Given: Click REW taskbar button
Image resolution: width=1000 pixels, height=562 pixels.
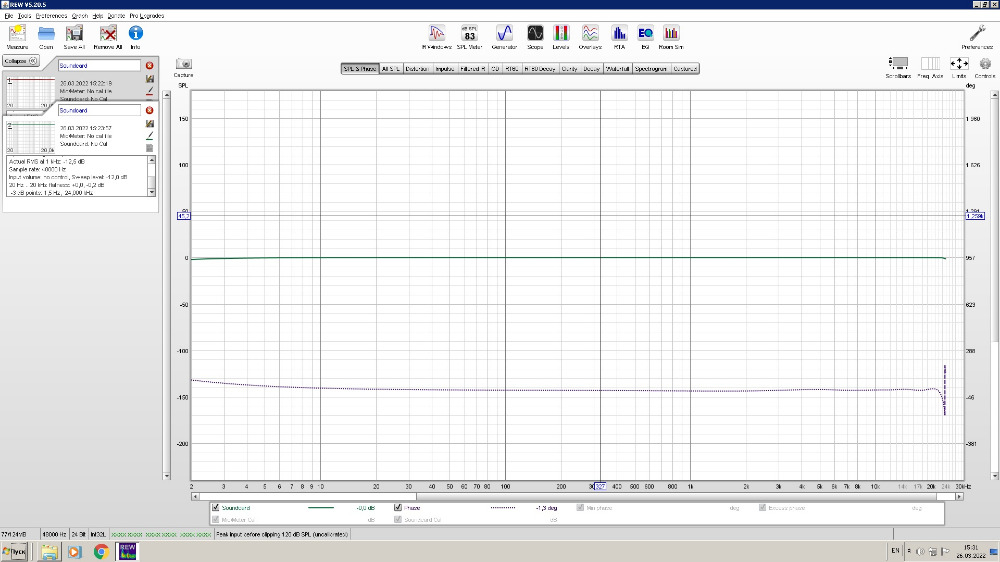Looking at the screenshot, I should (128, 551).
